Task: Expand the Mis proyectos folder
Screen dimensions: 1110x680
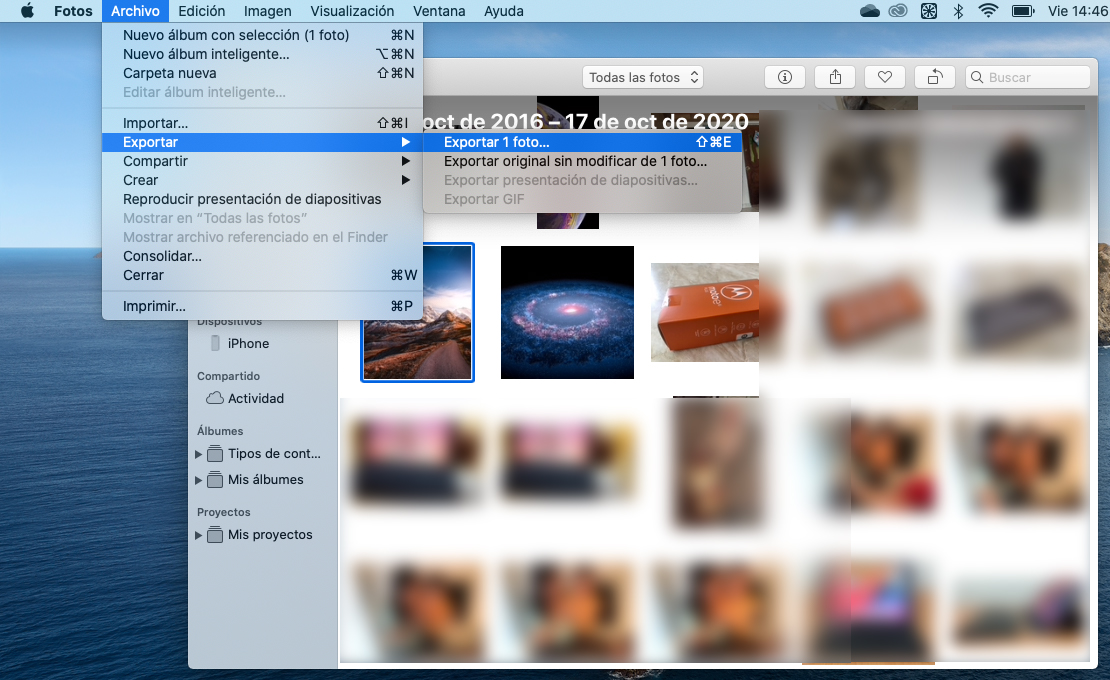Action: 198,535
